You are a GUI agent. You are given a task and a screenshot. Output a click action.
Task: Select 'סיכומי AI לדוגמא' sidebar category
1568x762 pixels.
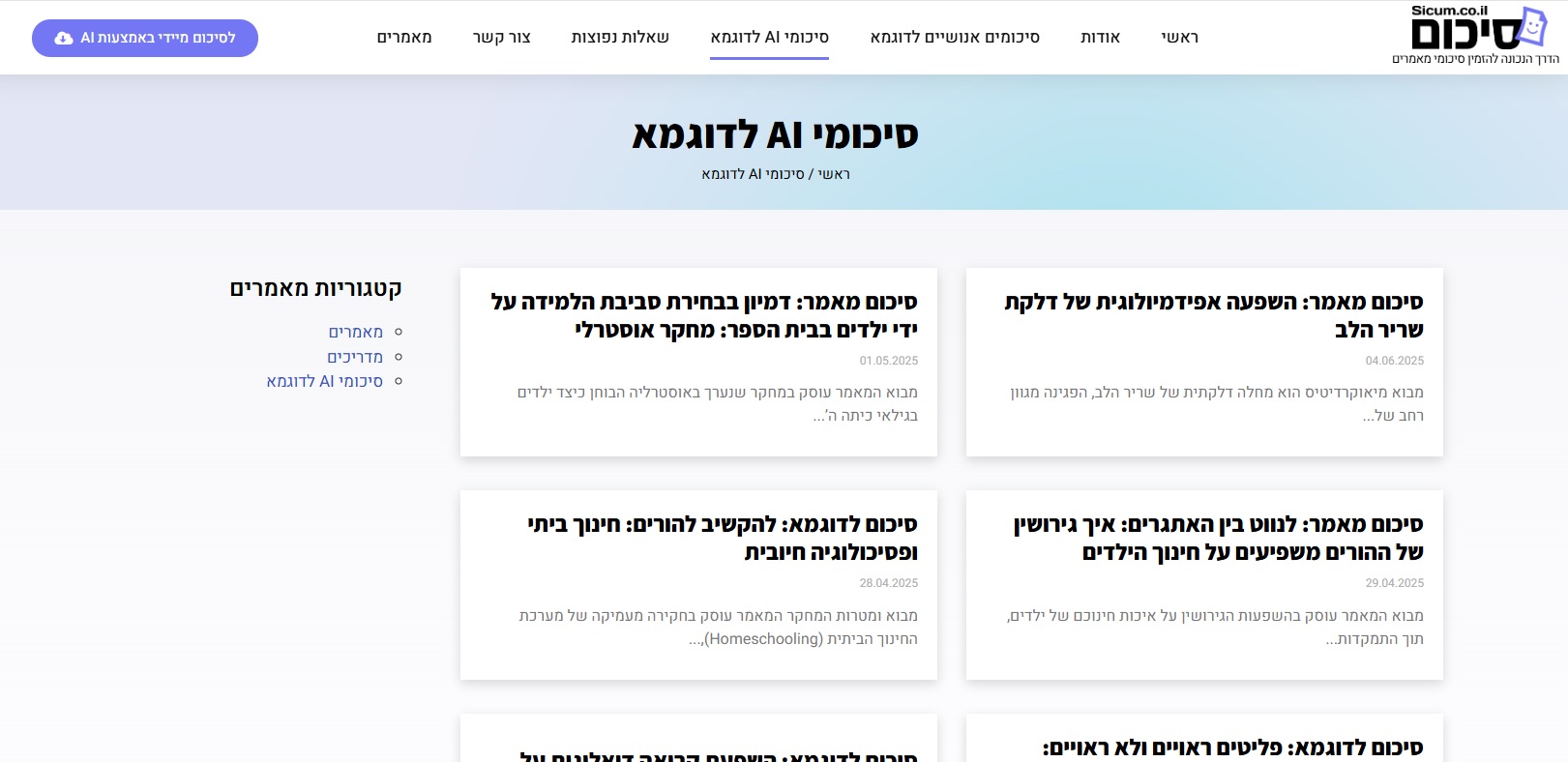point(324,381)
